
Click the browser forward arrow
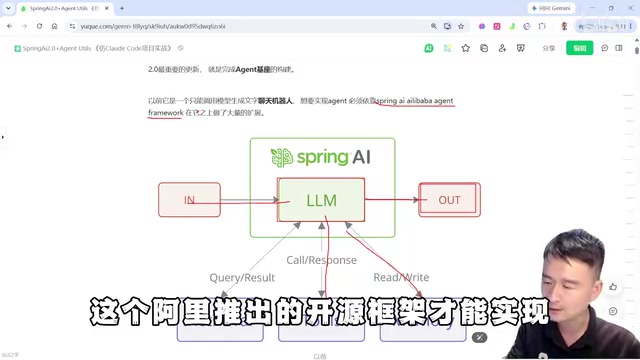pos(24,26)
